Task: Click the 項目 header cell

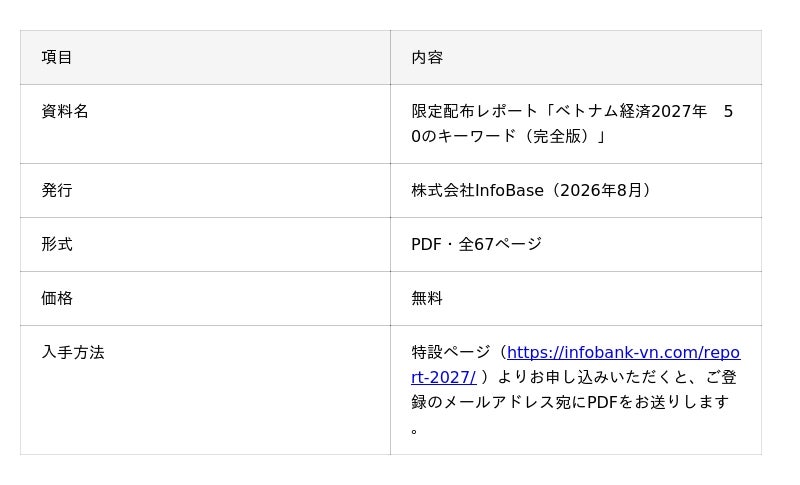Action: point(205,58)
